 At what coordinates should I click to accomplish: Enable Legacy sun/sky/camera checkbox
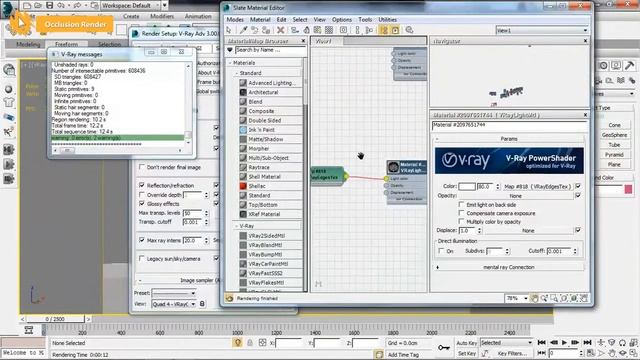coord(142,259)
